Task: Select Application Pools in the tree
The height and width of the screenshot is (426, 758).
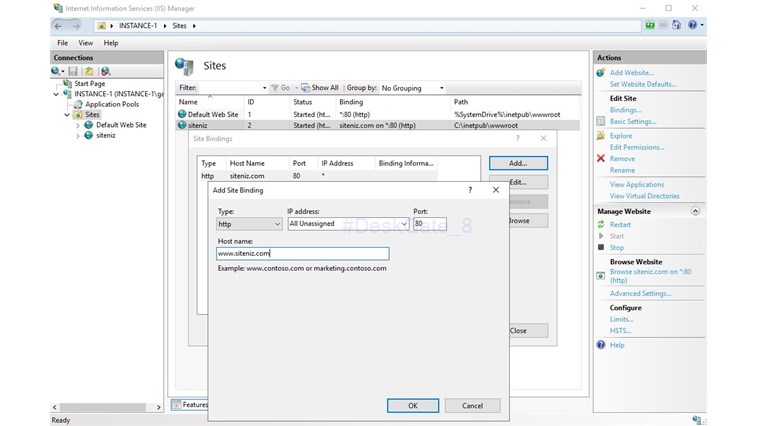Action: click(x=112, y=104)
